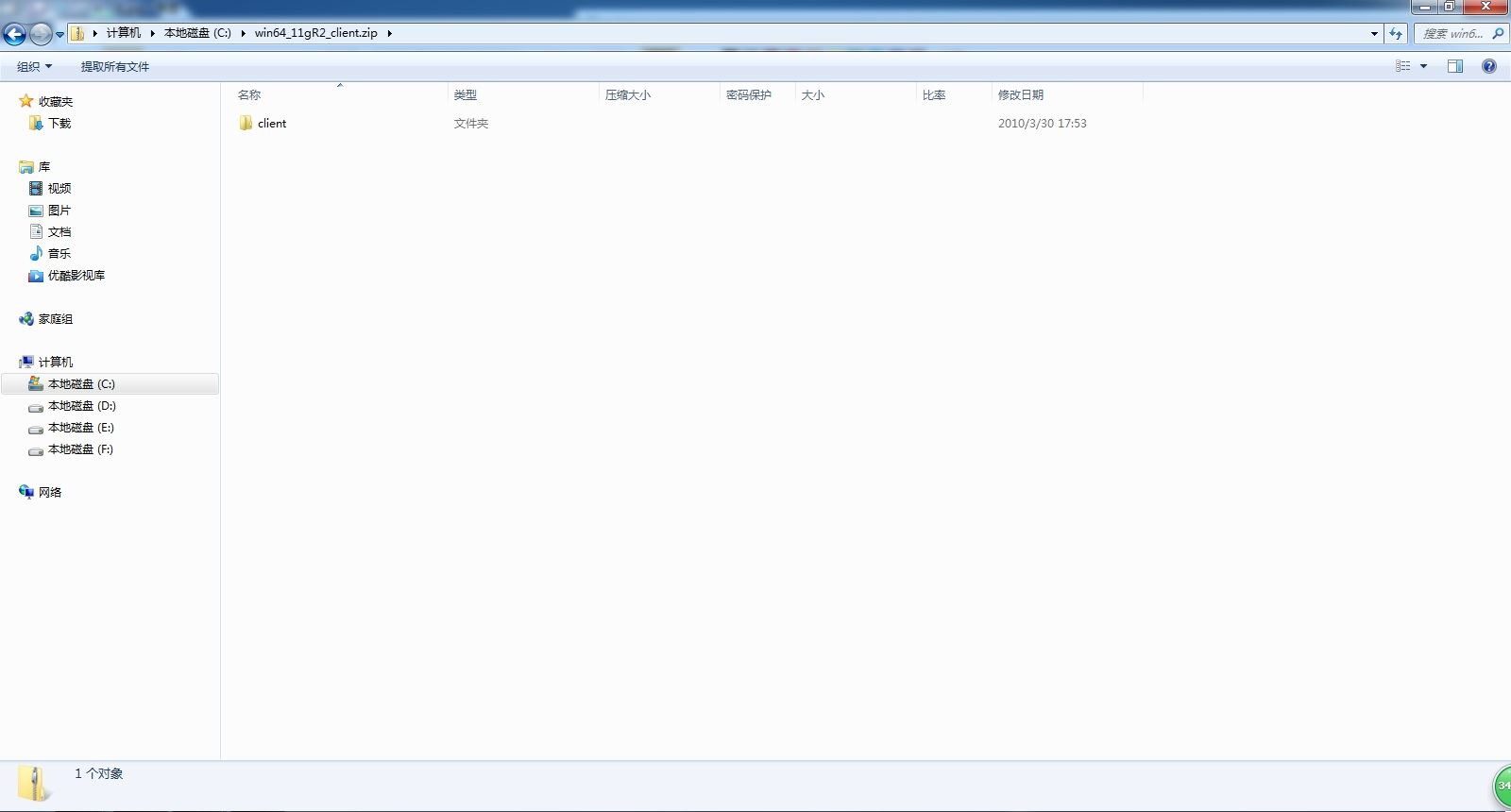Sort by 修改日期 column header

point(1021,94)
